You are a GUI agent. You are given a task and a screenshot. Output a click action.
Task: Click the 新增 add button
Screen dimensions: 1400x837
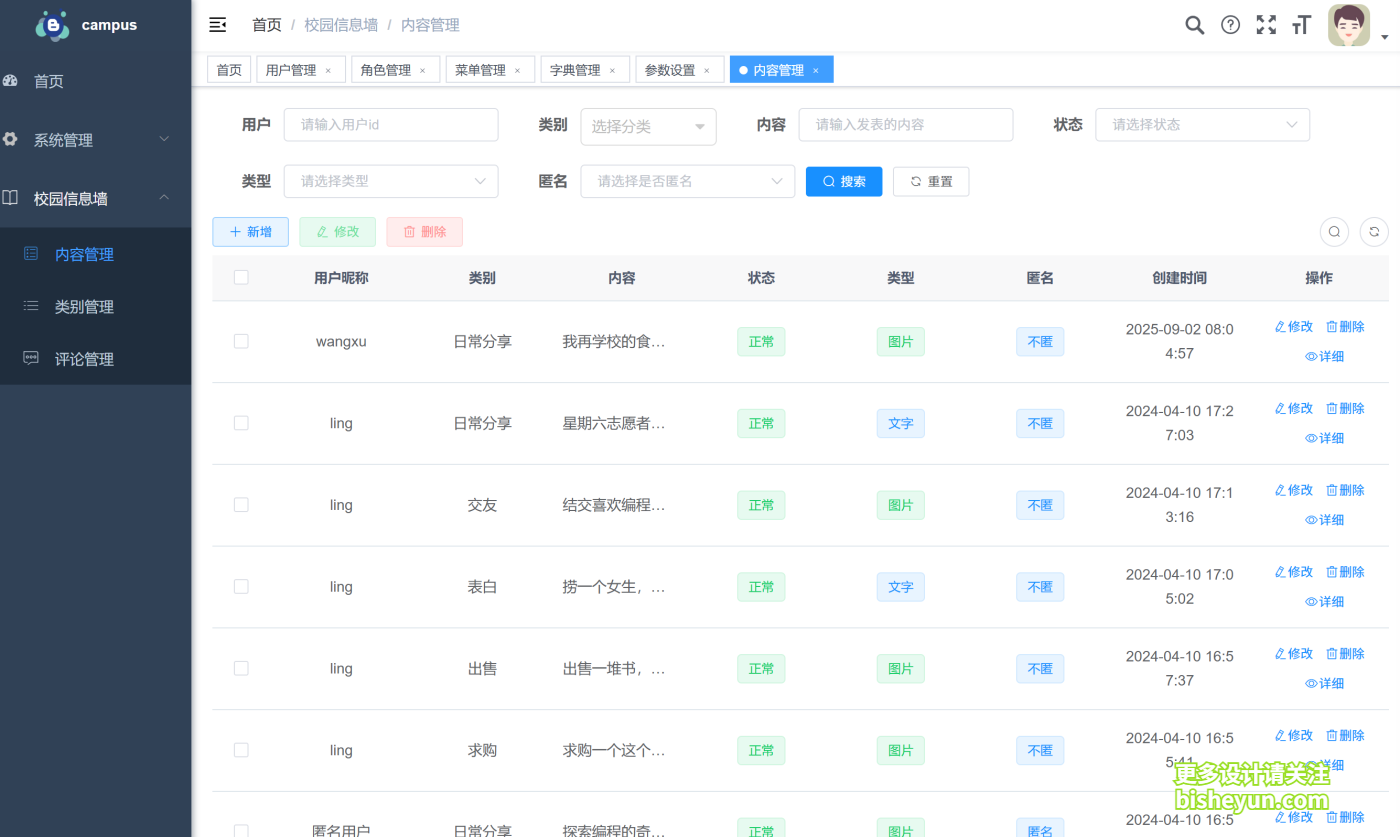click(250, 231)
